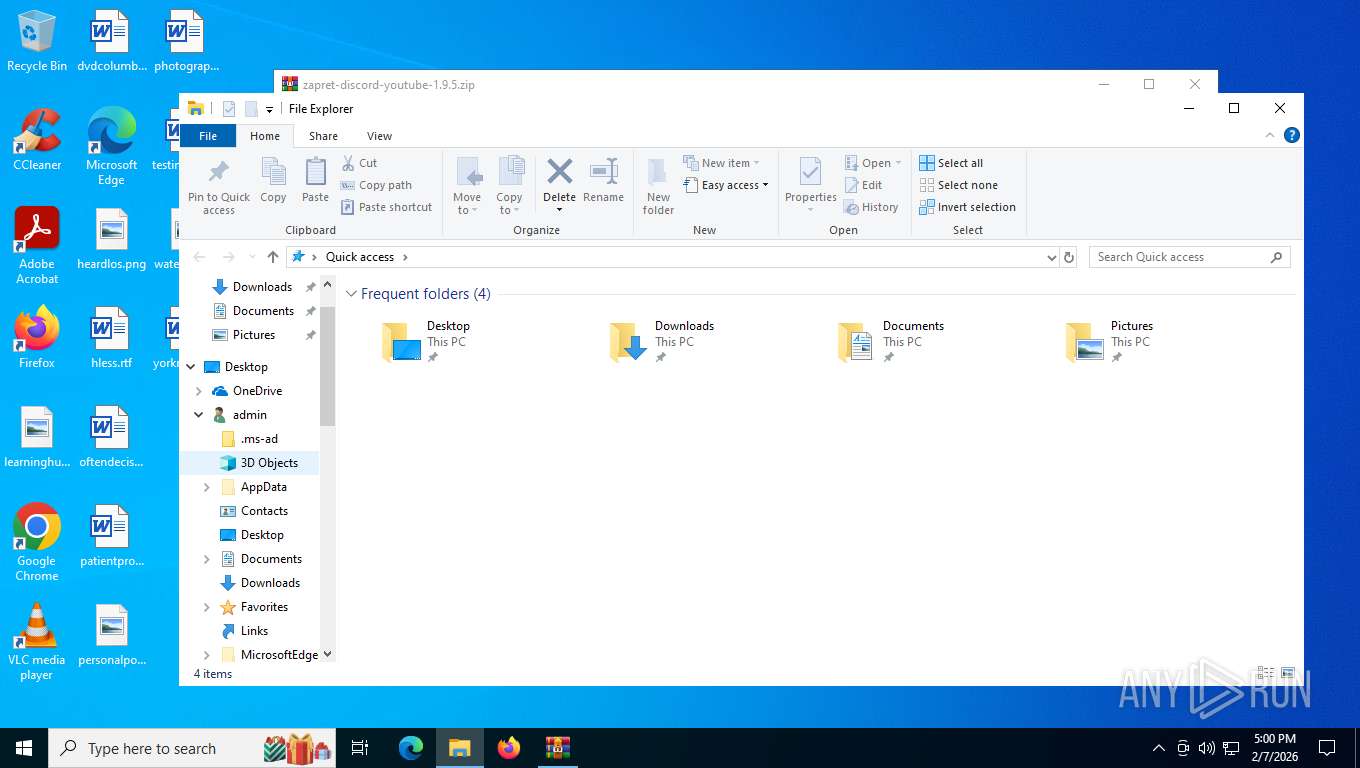Click Pin to Quick access ribbon icon
The image size is (1360, 768).
pos(218,186)
